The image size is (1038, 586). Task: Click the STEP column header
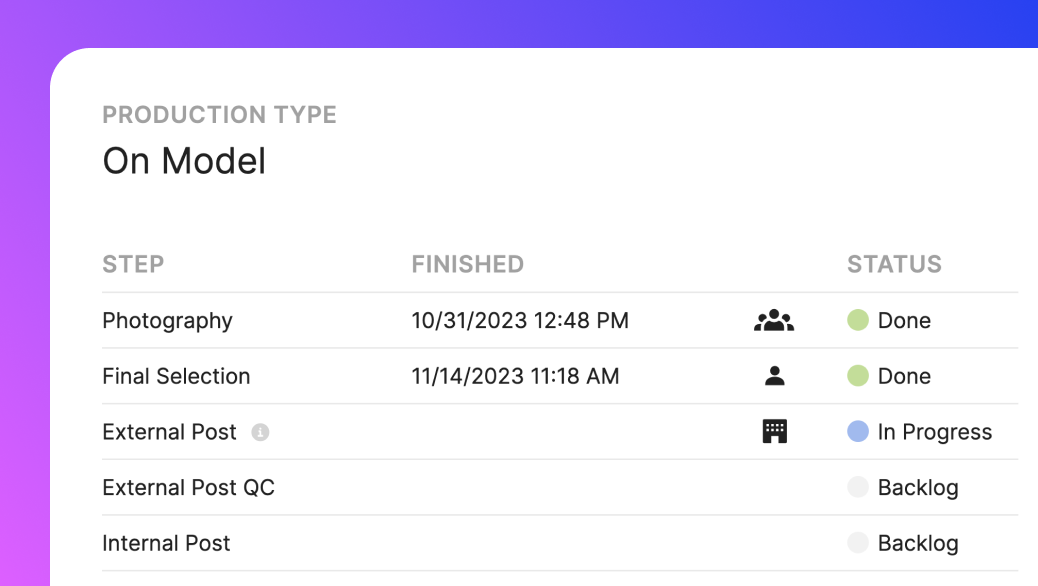133,265
